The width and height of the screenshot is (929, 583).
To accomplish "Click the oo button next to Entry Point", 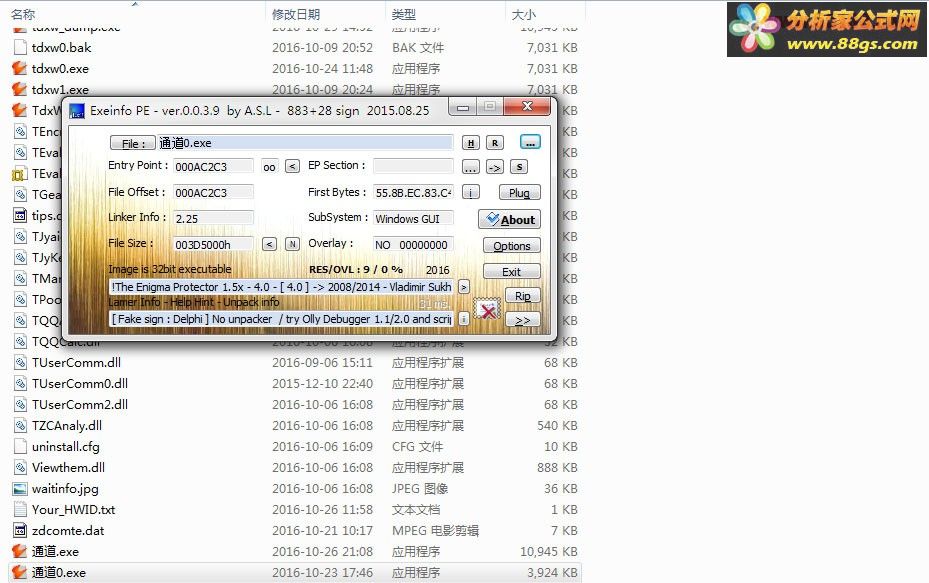I will (x=269, y=167).
